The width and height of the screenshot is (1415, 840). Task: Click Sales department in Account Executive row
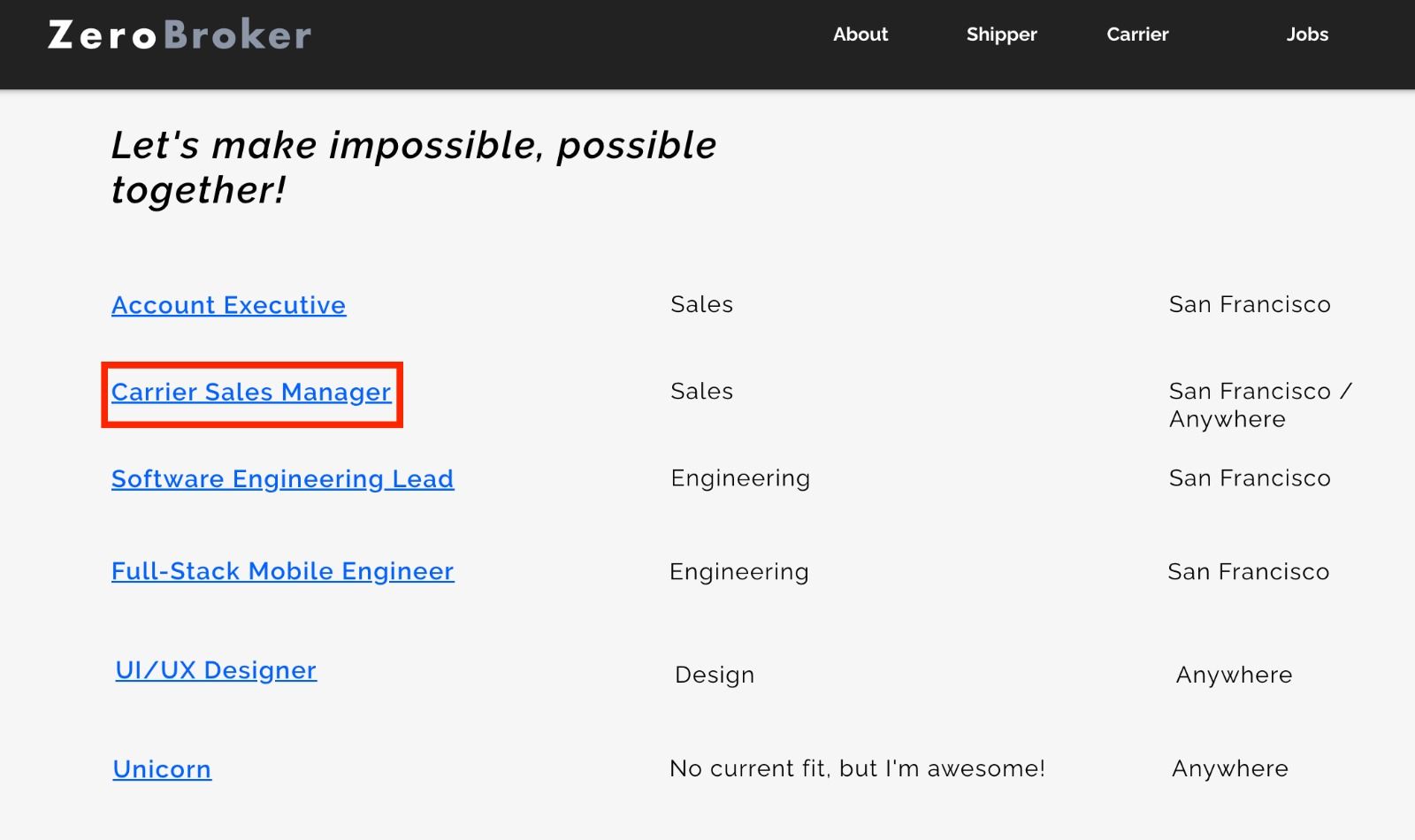point(701,304)
